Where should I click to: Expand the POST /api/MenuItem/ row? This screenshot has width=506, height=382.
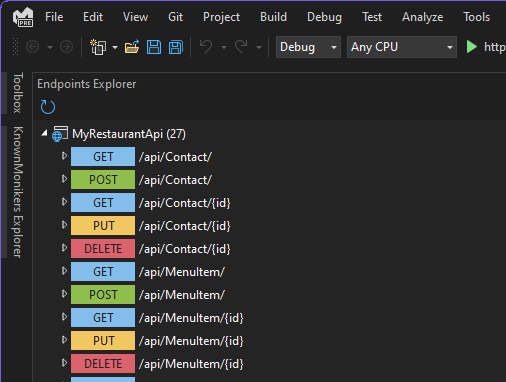pyautogui.click(x=64, y=294)
